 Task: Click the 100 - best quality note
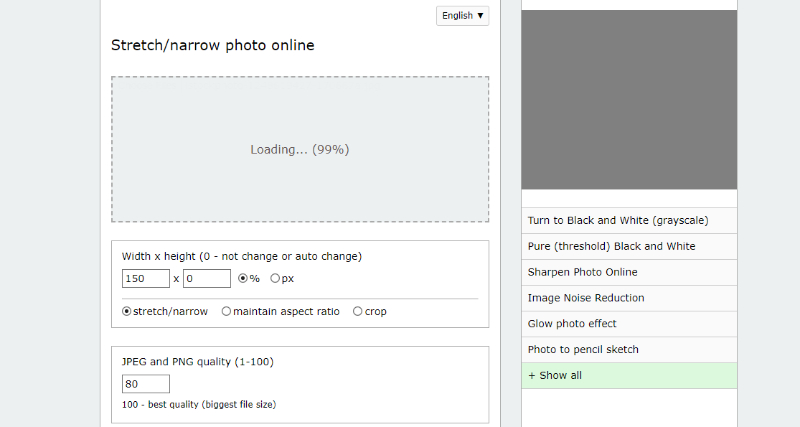tap(199, 405)
